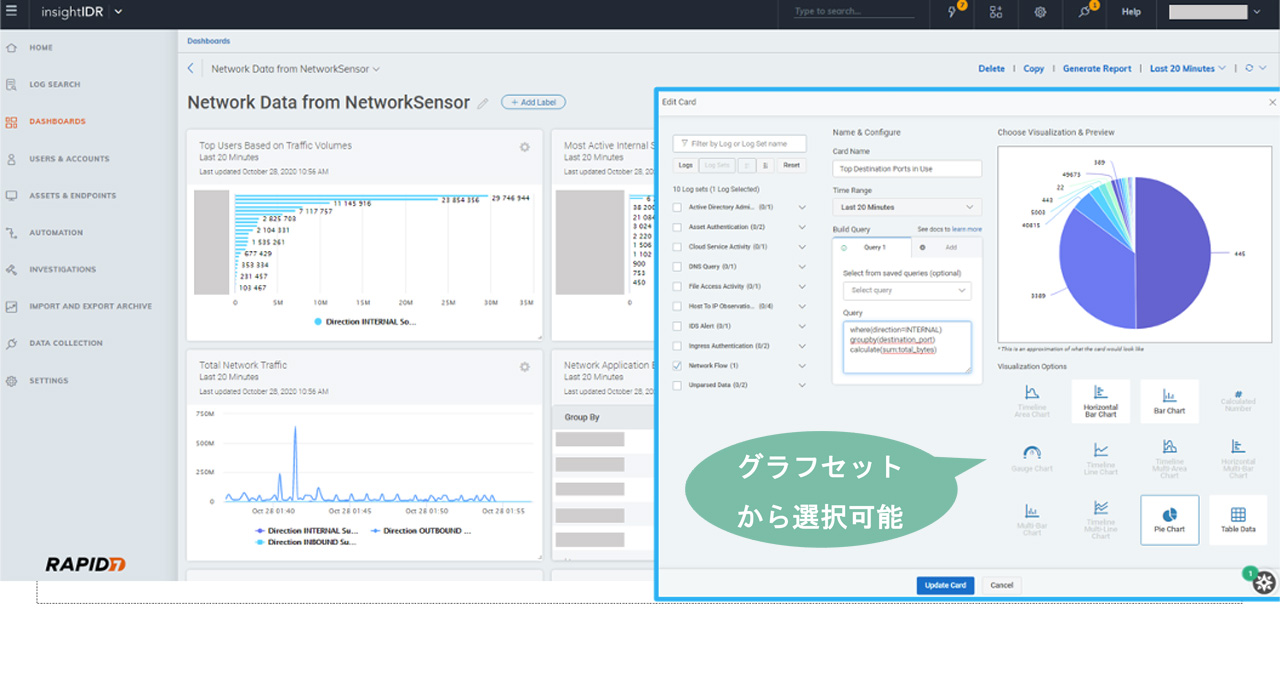The image size is (1280, 700).
Task: Switch to the Query 1 tab
Action: [872, 246]
